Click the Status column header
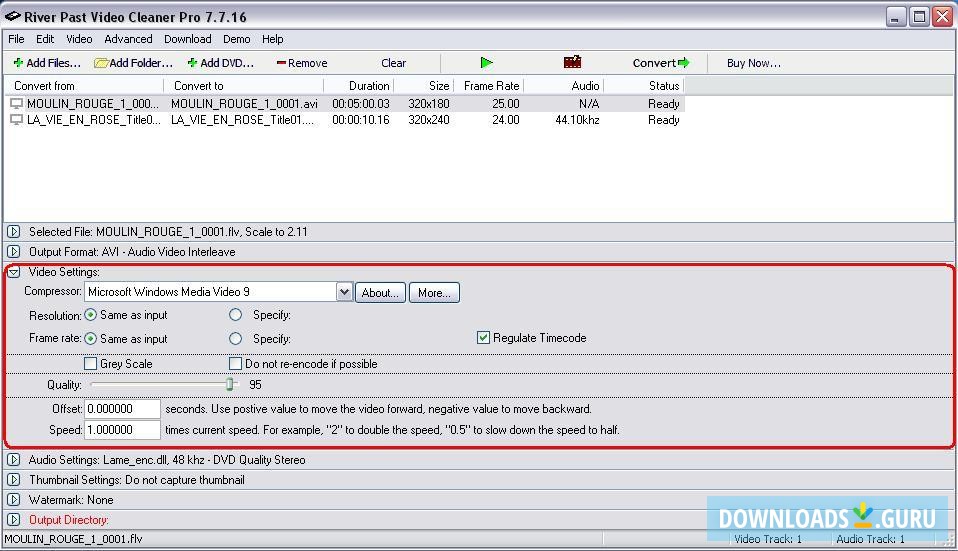 pyautogui.click(x=643, y=86)
